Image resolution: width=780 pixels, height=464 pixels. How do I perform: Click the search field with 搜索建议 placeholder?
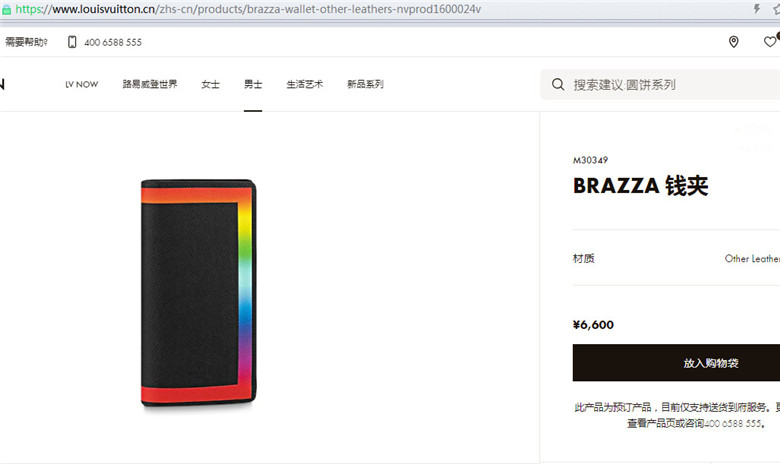[660, 85]
